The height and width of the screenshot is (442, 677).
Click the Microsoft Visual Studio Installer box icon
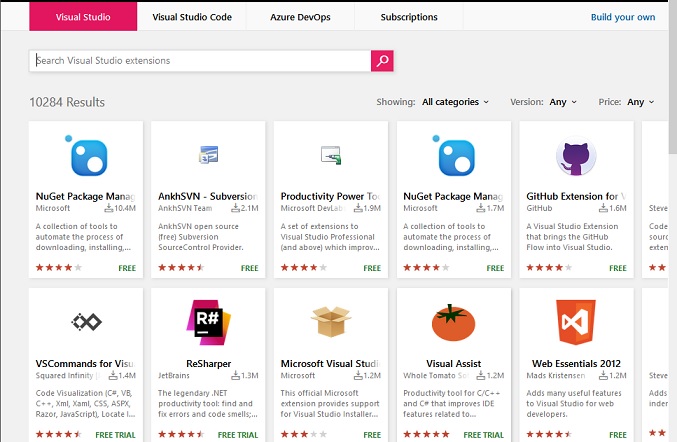pyautogui.click(x=331, y=322)
